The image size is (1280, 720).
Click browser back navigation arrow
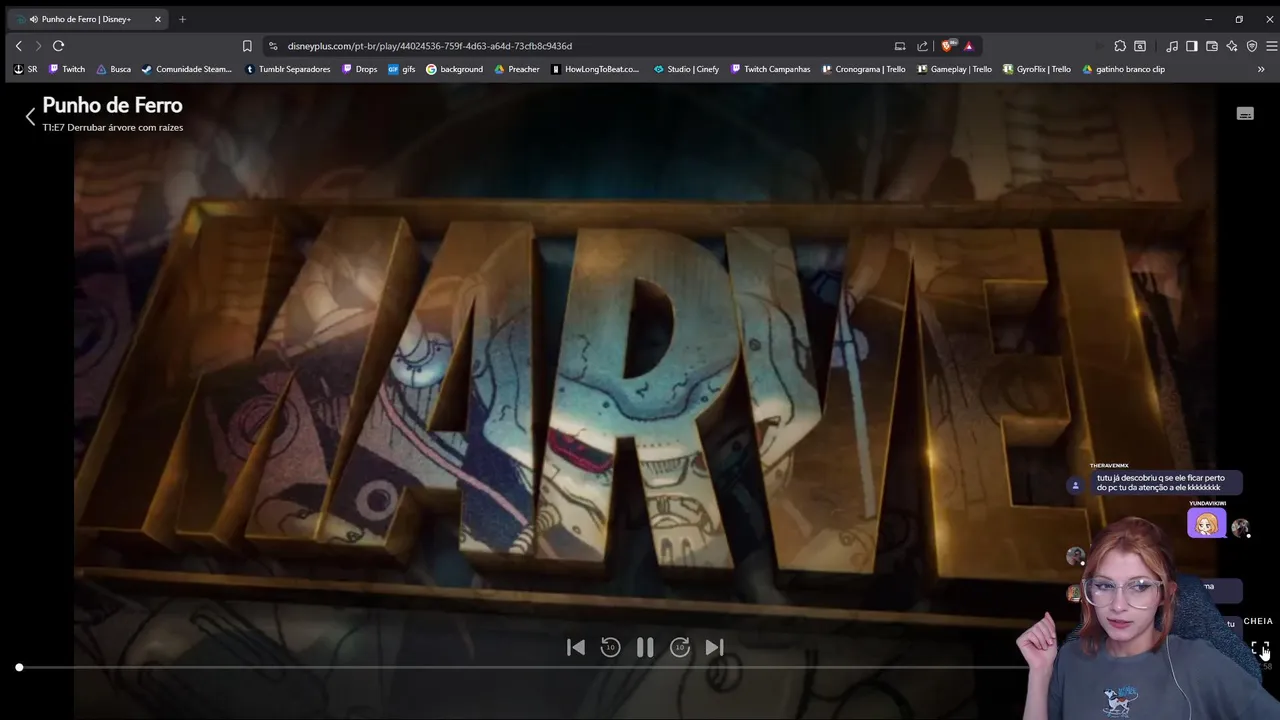click(x=18, y=46)
